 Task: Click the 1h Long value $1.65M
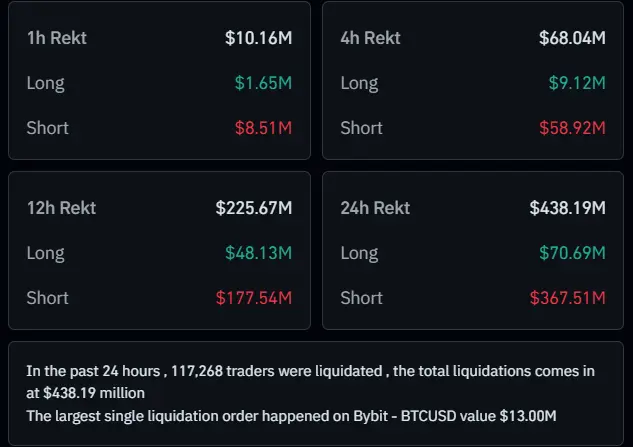pos(264,83)
